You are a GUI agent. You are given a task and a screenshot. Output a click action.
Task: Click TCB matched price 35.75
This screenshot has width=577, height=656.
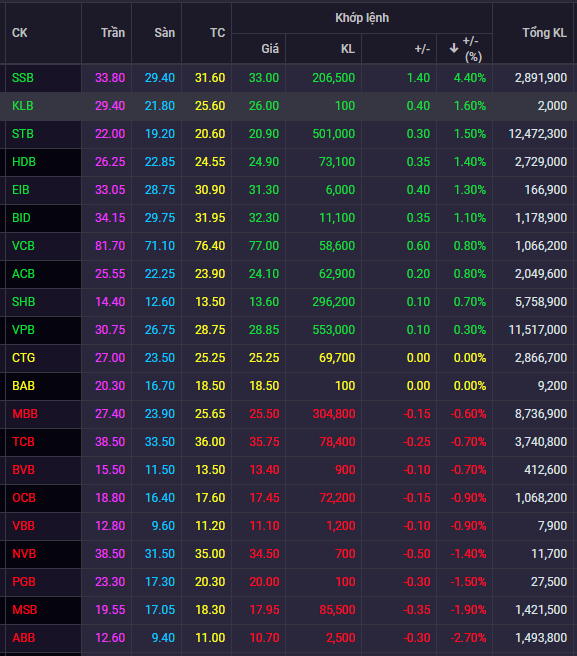264,442
